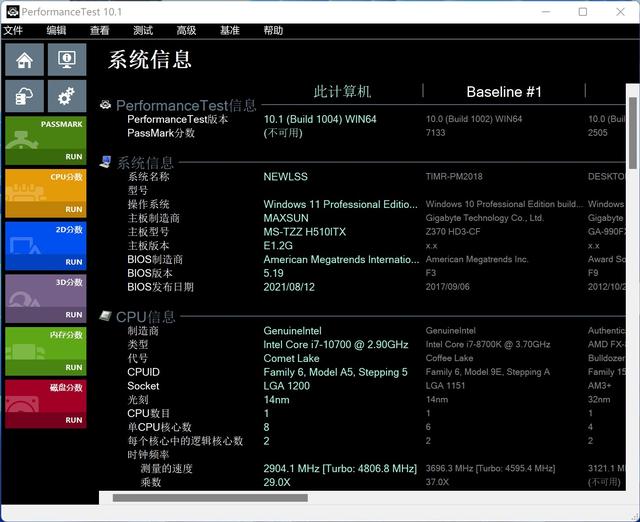
Task: Open the settings gears icon
Action: click(67, 96)
